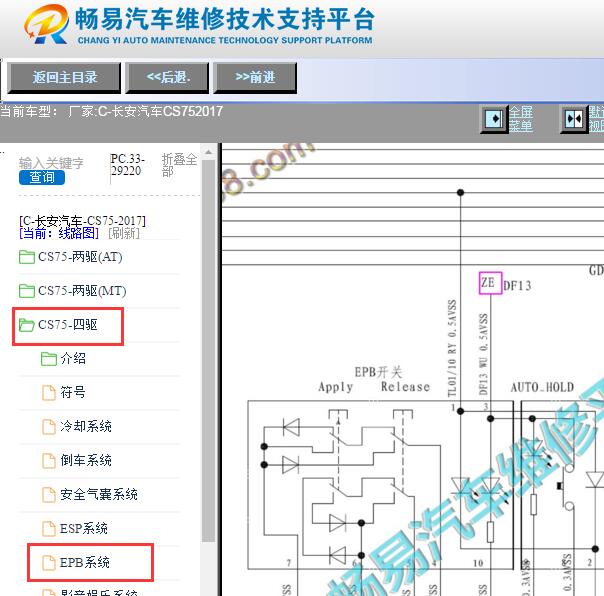The width and height of the screenshot is (604, 596).
Task: Click the 符号 document icon
Action: (49, 393)
